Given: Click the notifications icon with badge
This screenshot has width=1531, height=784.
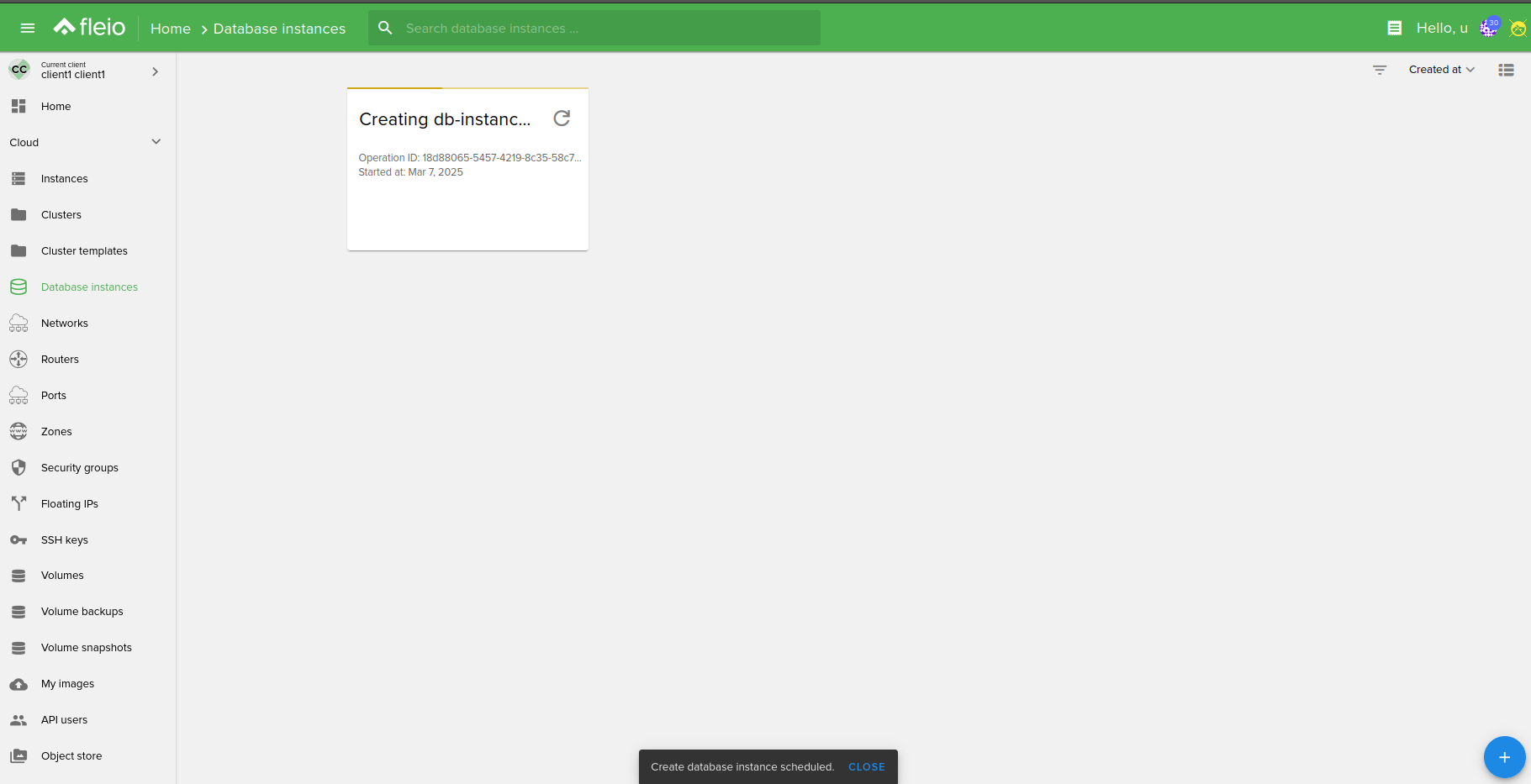Looking at the screenshot, I should 1489,28.
